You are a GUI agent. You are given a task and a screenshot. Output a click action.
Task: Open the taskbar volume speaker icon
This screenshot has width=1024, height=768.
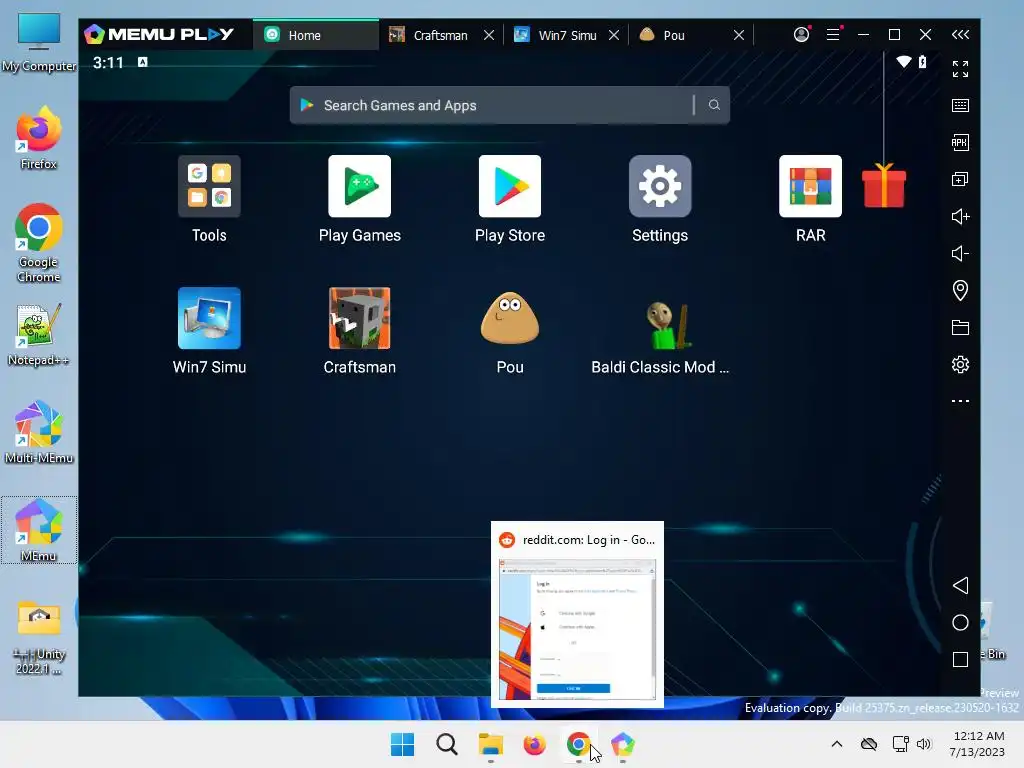(x=923, y=744)
